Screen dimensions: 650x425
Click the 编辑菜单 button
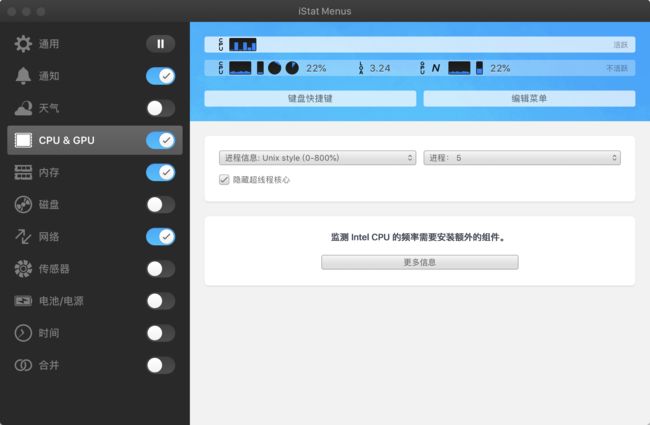tap(529, 98)
